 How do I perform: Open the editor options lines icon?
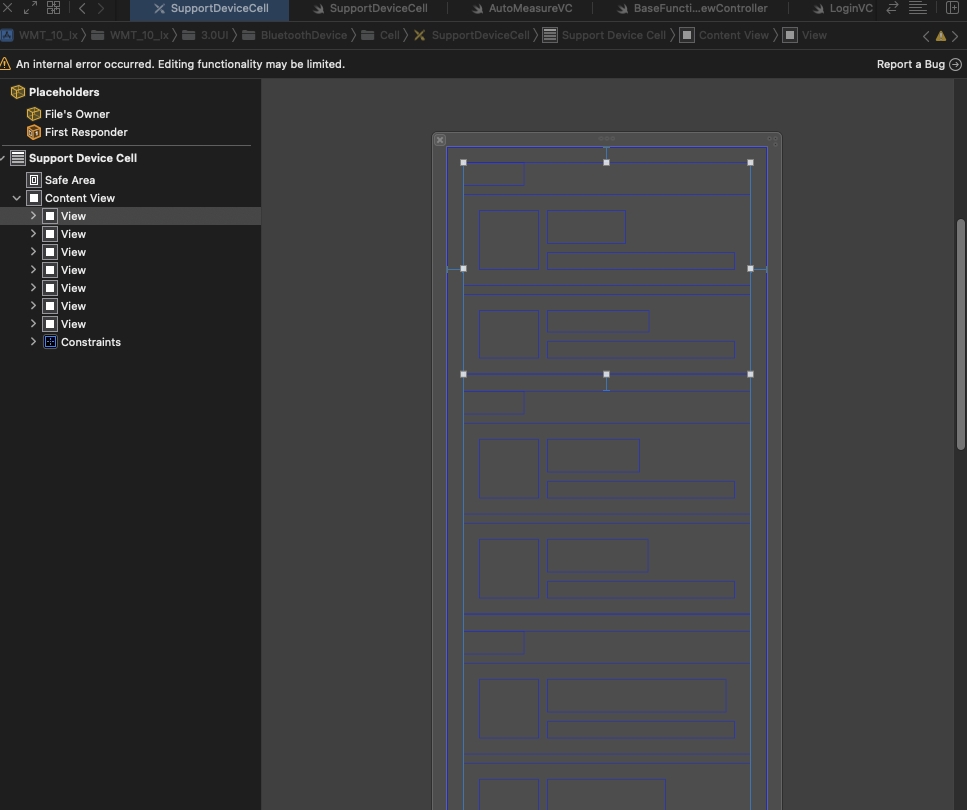(919, 8)
